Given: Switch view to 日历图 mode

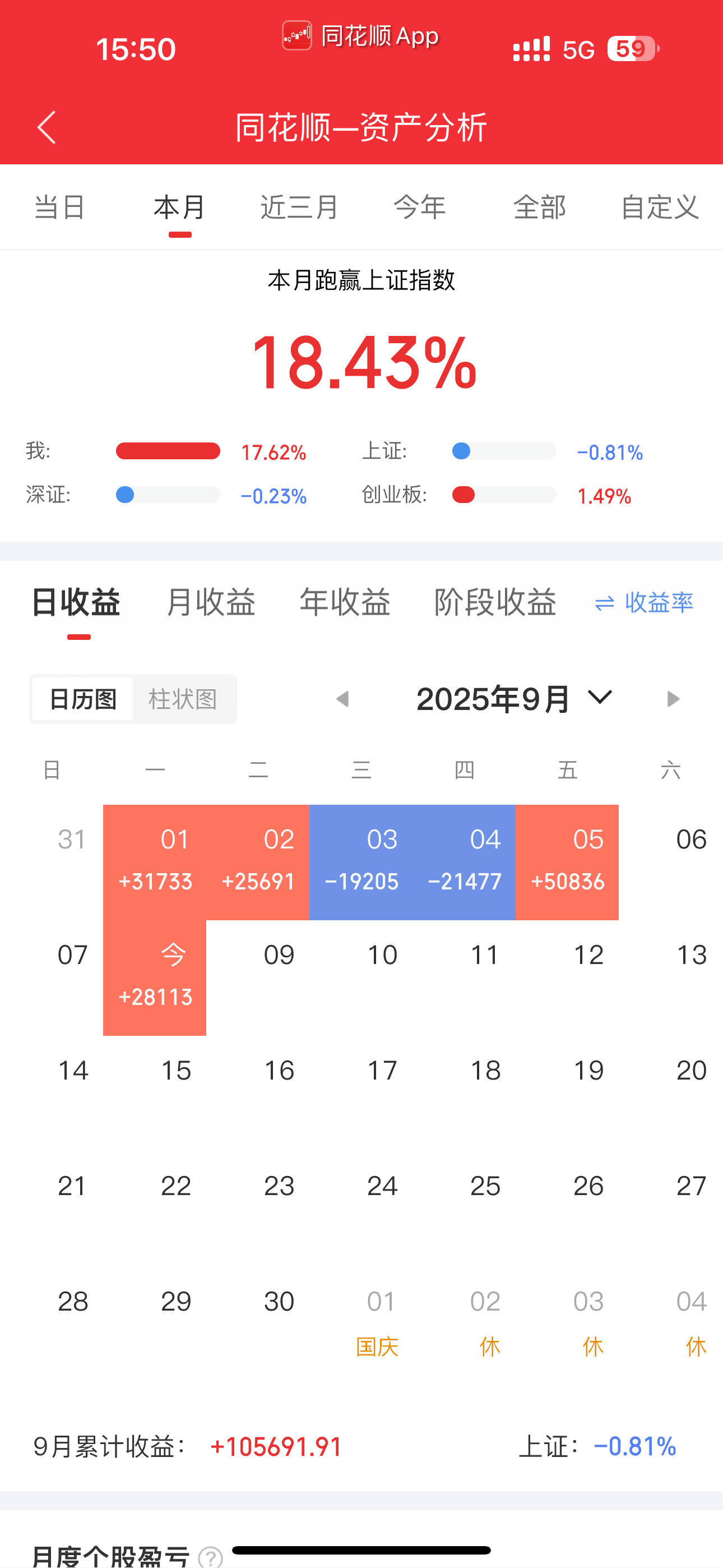Looking at the screenshot, I should [83, 699].
